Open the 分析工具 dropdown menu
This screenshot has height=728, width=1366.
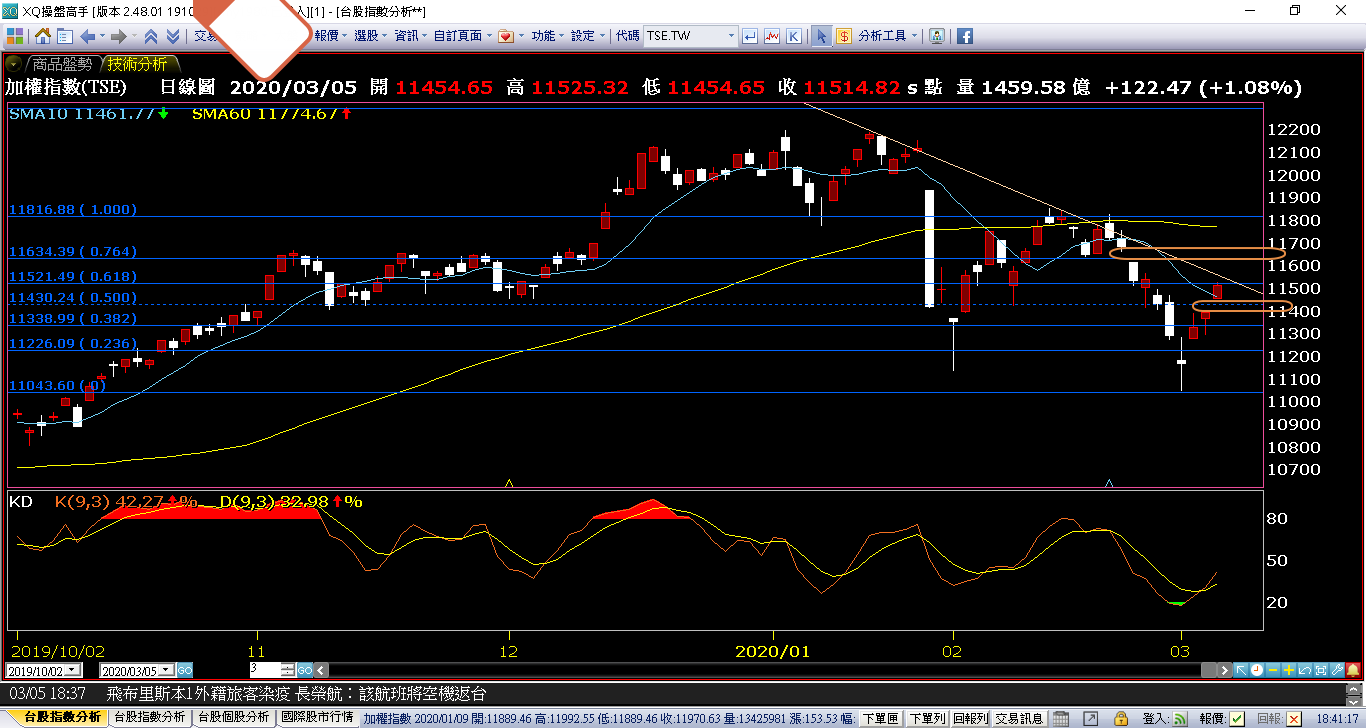(x=887, y=36)
